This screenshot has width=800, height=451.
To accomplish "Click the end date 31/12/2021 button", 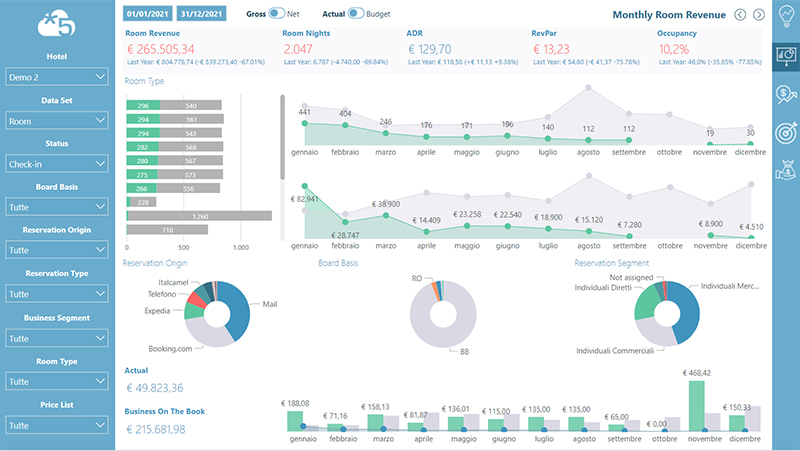I will pyautogui.click(x=202, y=14).
